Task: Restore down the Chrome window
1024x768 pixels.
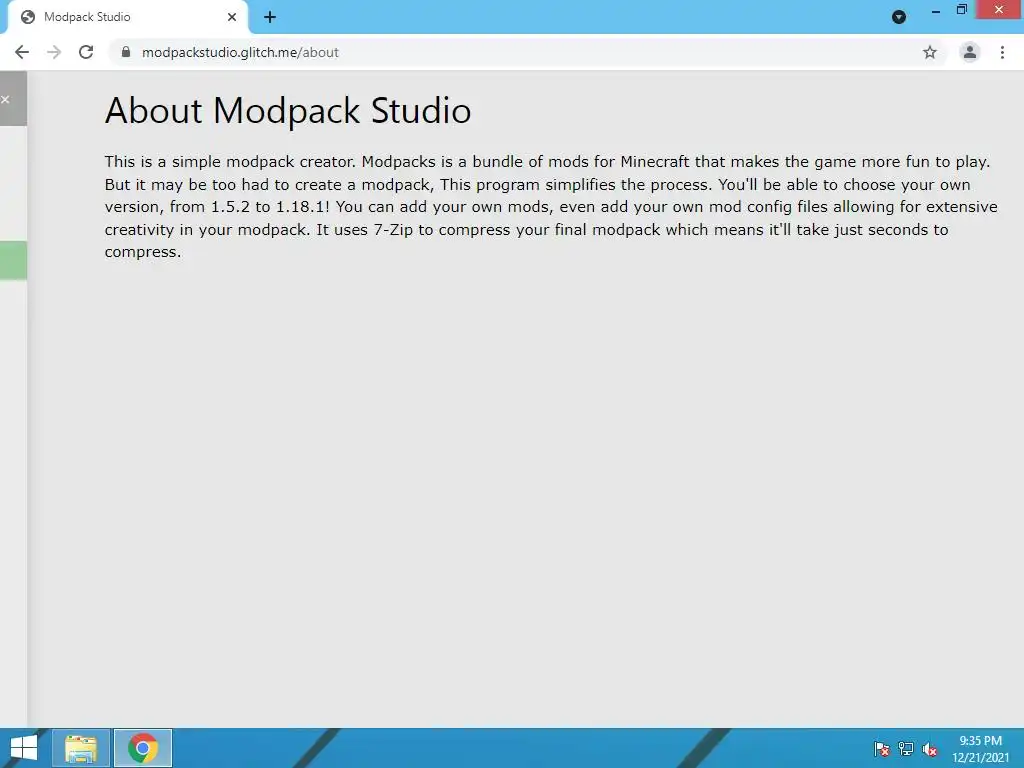Action: pyautogui.click(x=961, y=9)
